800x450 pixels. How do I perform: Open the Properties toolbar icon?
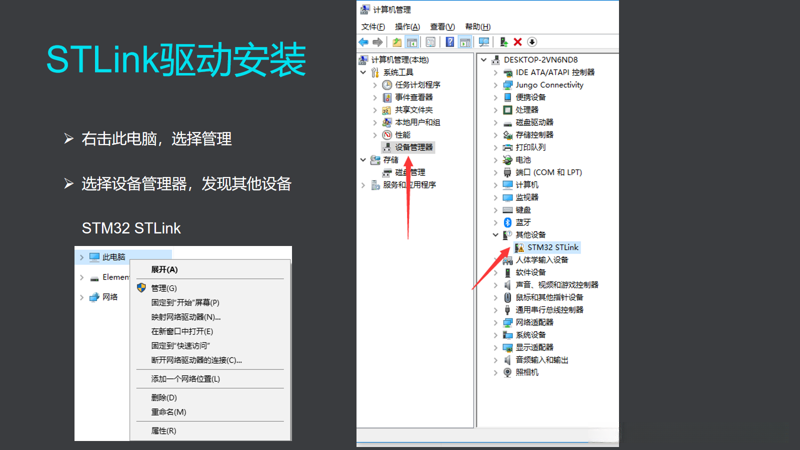click(x=431, y=42)
